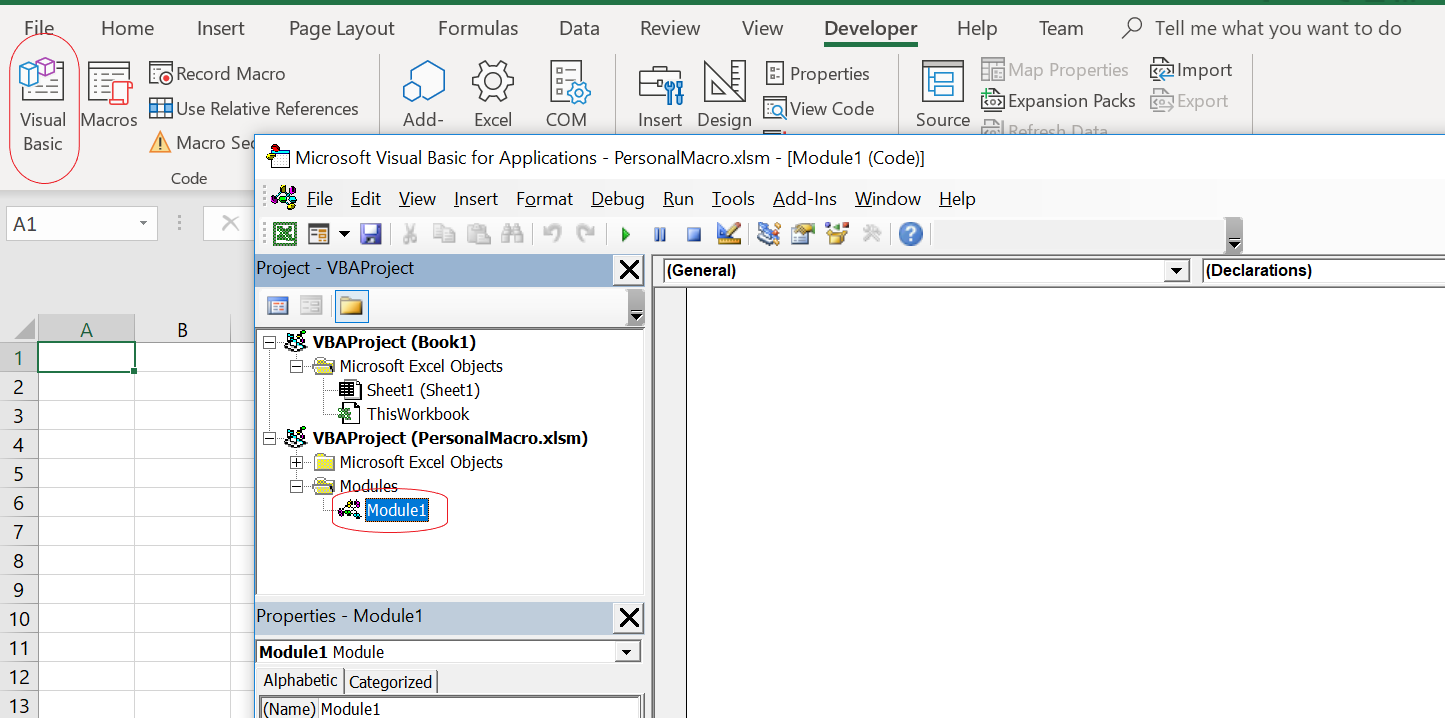Click the Name Box showing A1
This screenshot has height=718, width=1445.
[70, 223]
